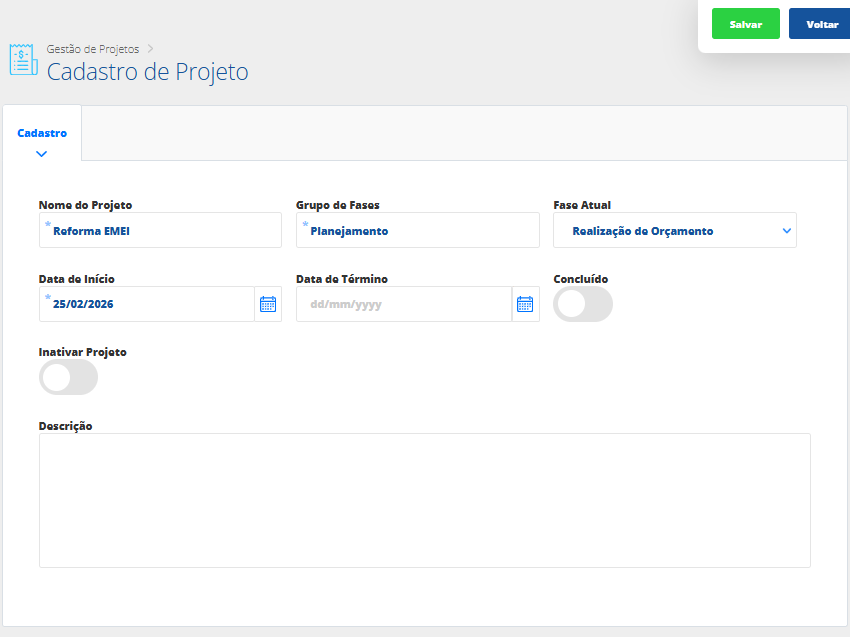Focus the Nome do Projeto field
The image size is (850, 637).
(x=160, y=231)
